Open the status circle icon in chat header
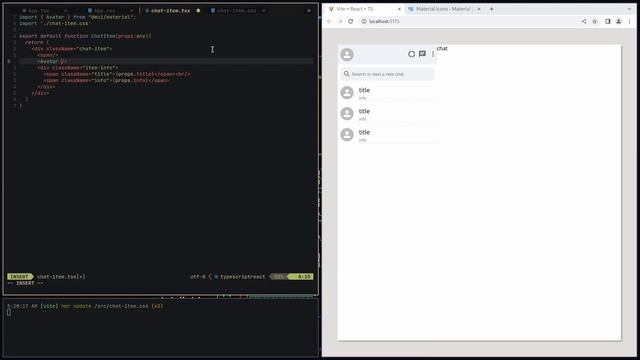Screen dimensions: 640x360 pyautogui.click(x=411, y=54)
